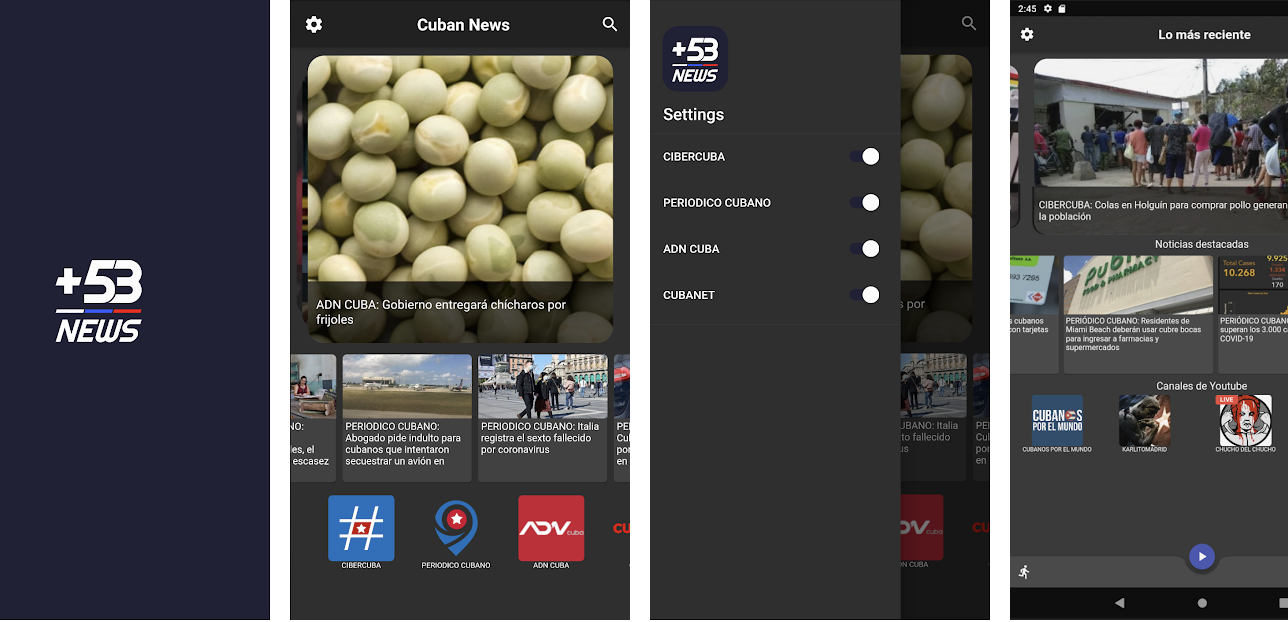Open settings gear on Cuban News screen

(x=314, y=25)
